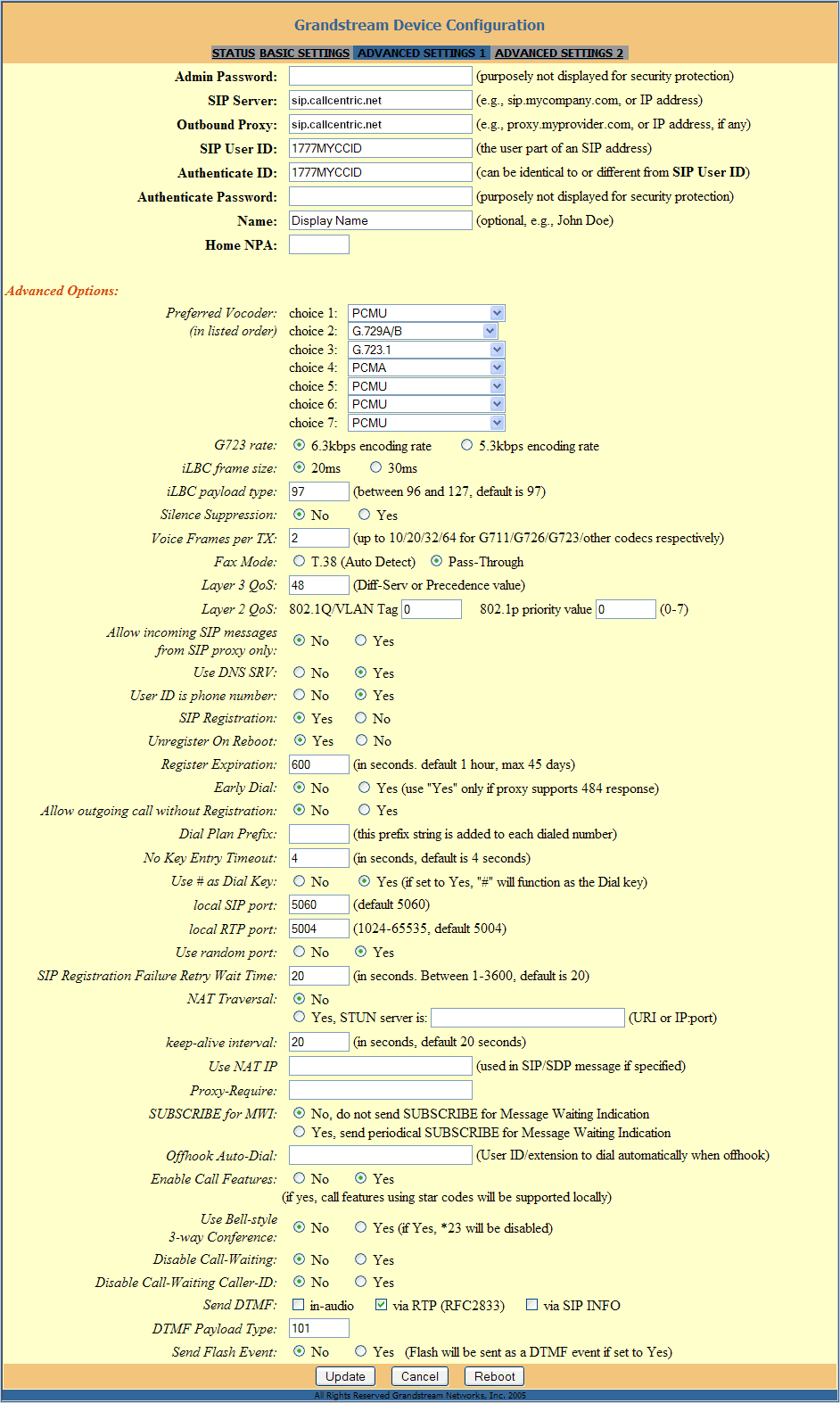Open the Preferred Vocoder choice 1 dropdown
This screenshot has width=840, height=1403.
click(x=426, y=313)
